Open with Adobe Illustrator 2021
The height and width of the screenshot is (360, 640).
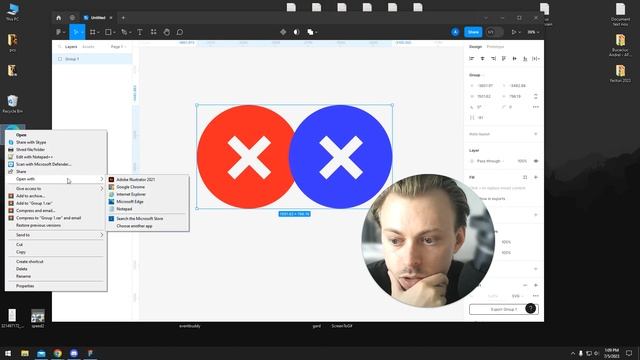(x=147, y=180)
